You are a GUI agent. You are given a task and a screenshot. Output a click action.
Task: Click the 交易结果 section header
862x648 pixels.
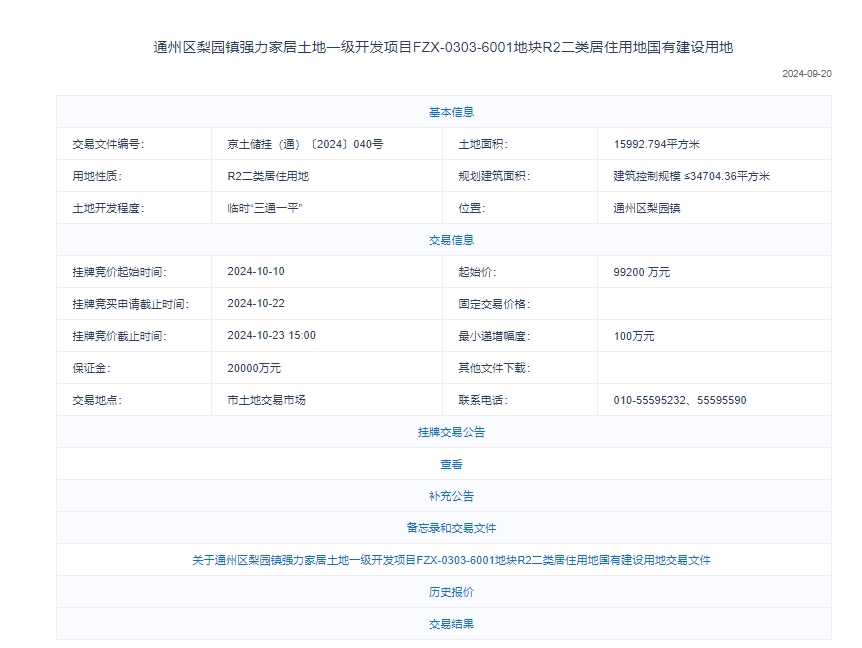pos(451,624)
